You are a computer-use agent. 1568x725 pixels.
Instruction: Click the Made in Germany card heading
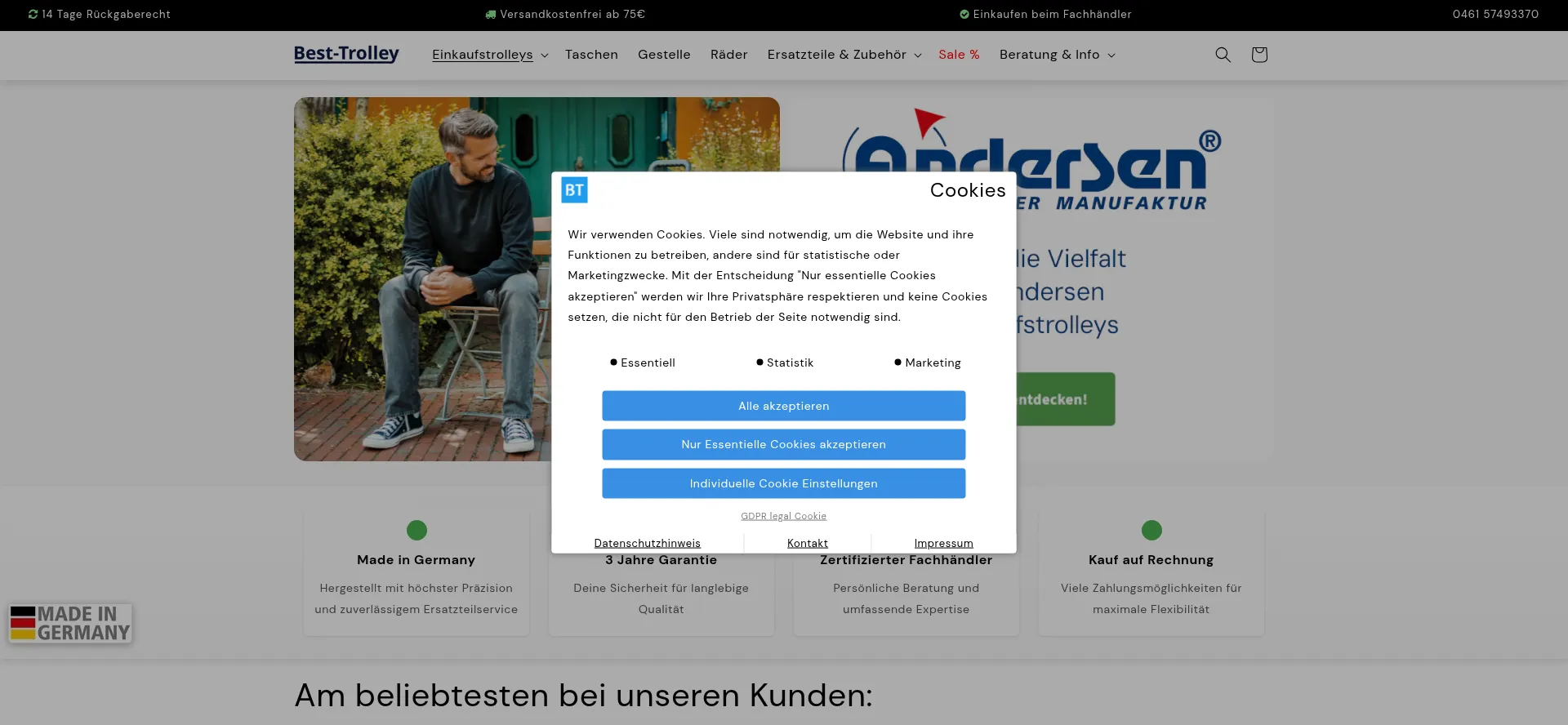tap(416, 560)
